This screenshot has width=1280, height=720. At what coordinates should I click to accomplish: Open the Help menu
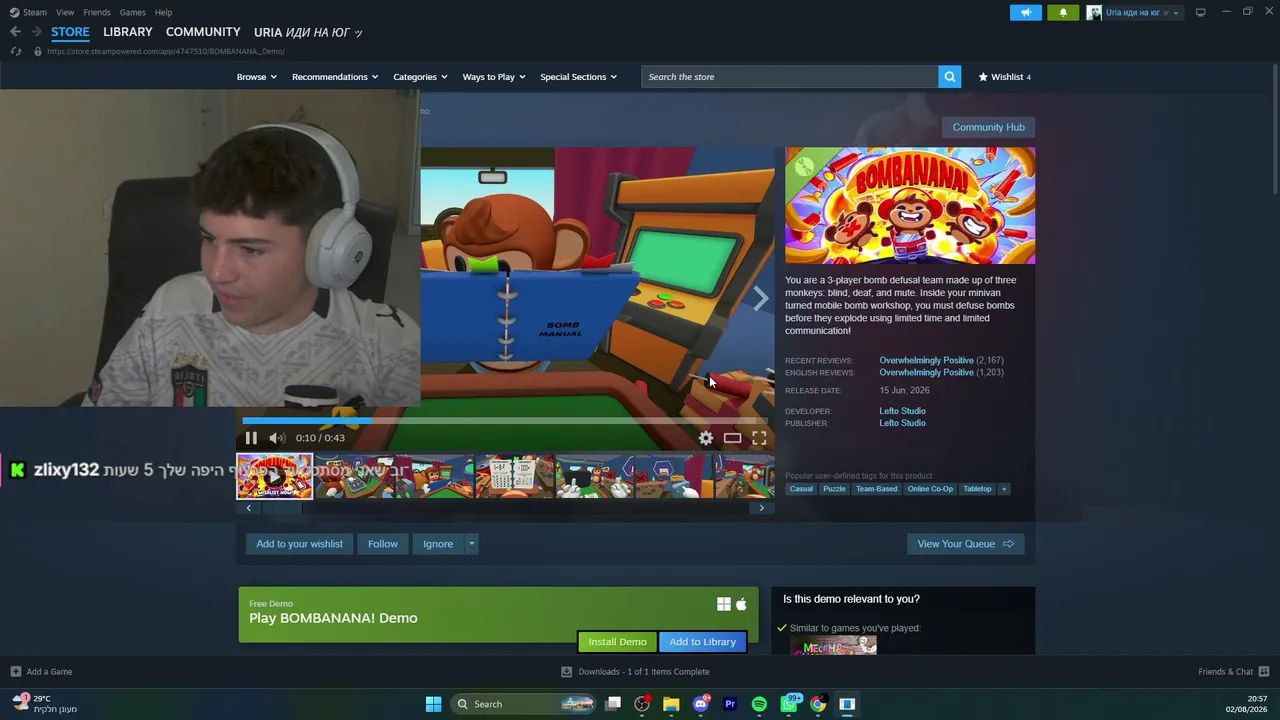163,12
